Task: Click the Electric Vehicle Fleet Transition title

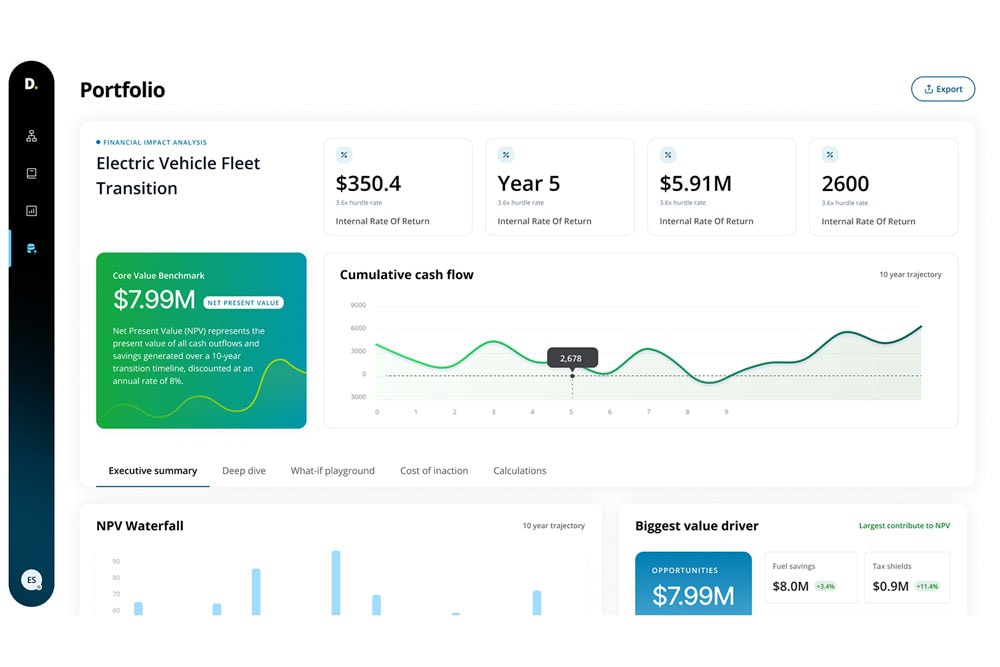Action: point(178,175)
